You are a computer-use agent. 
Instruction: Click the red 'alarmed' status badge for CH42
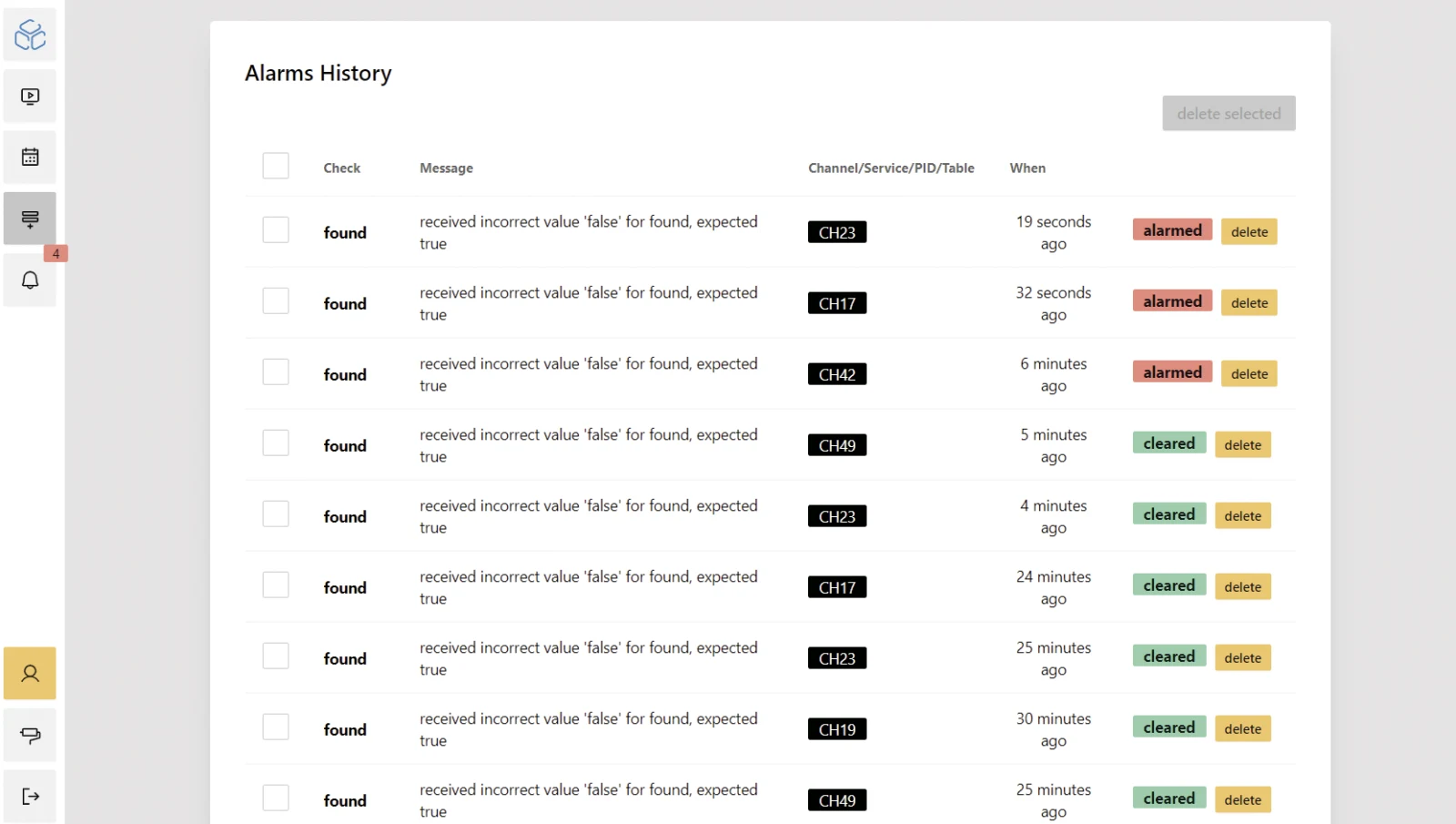1172,371
